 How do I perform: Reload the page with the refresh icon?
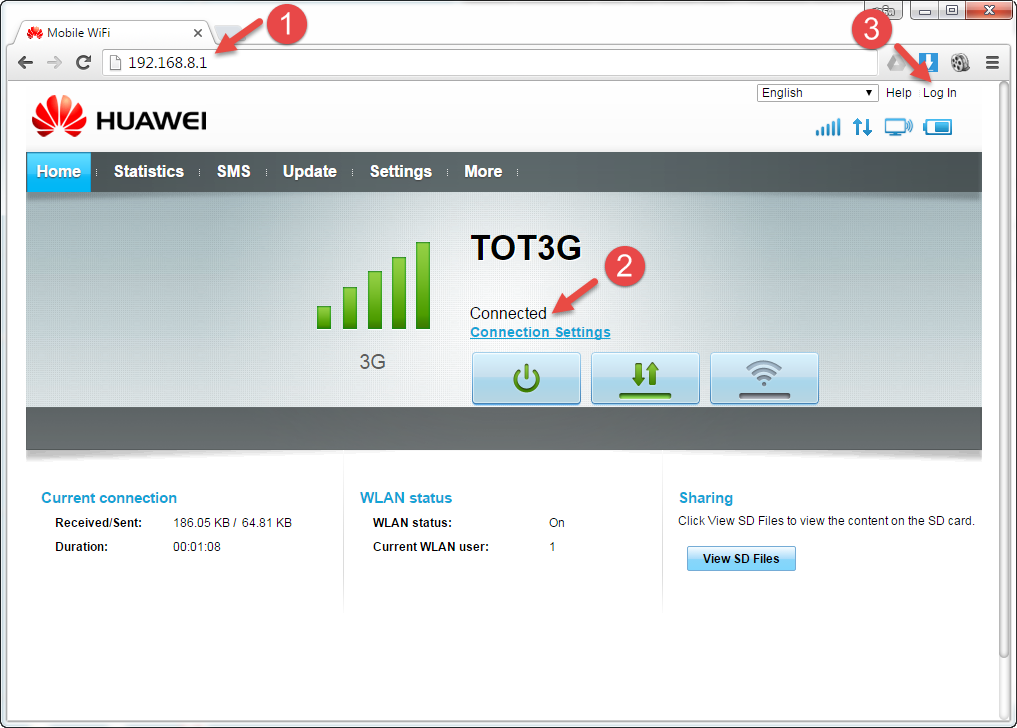point(83,62)
